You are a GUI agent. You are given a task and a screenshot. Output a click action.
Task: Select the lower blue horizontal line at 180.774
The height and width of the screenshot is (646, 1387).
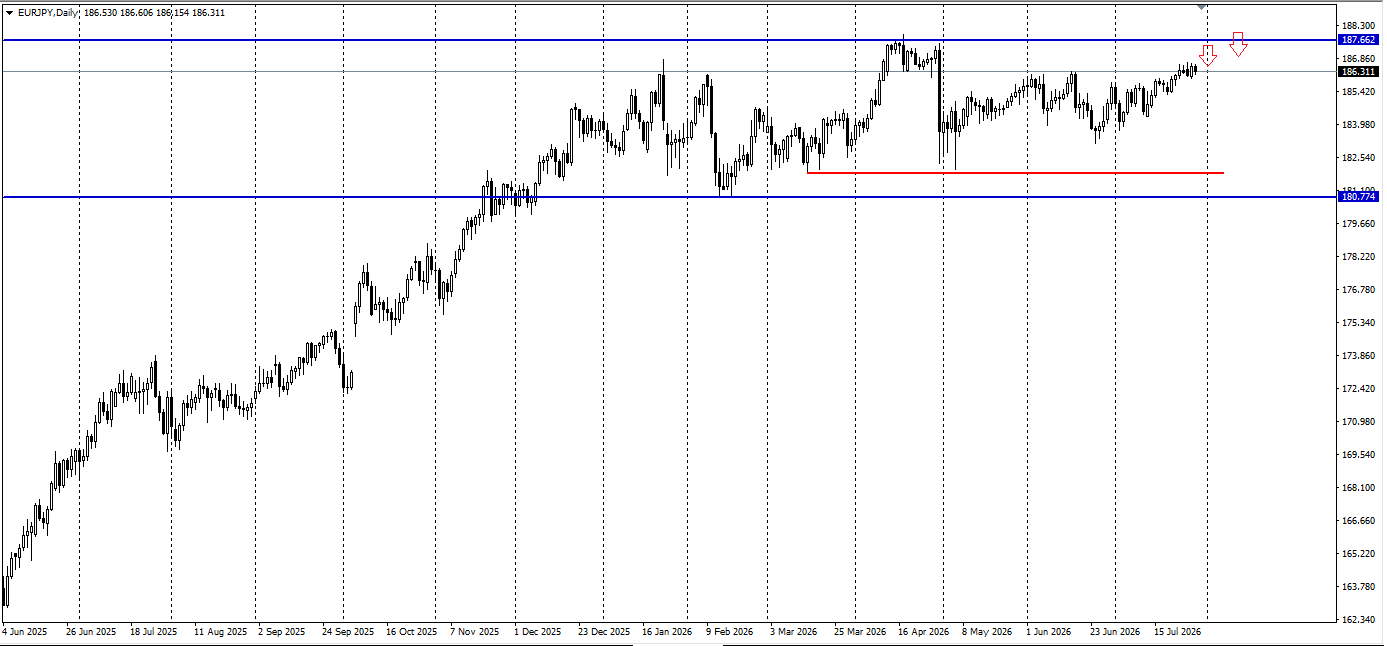click(669, 197)
